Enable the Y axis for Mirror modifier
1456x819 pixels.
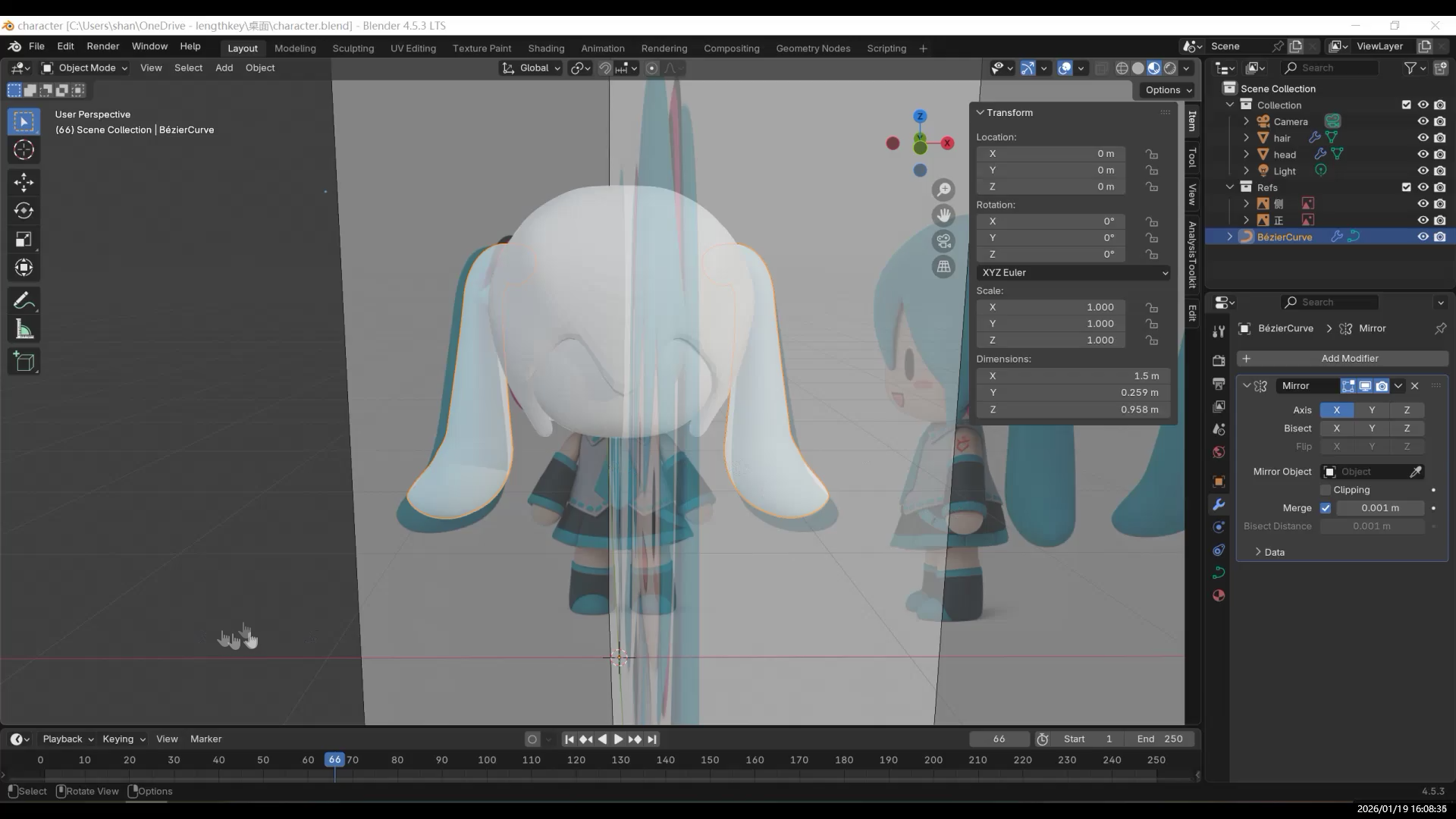[x=1371, y=410]
